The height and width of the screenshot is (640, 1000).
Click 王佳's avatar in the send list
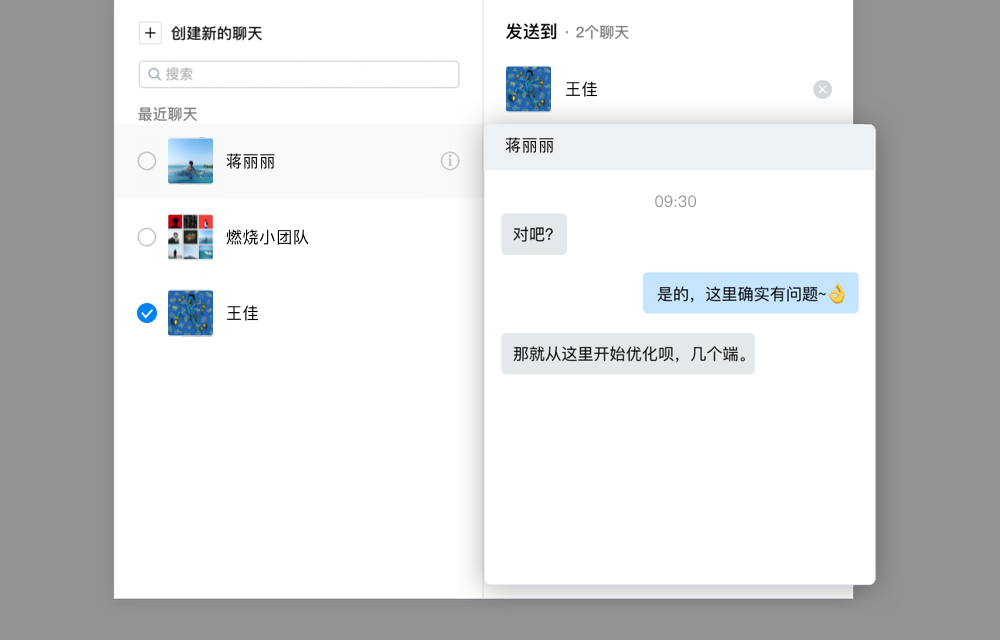527,89
